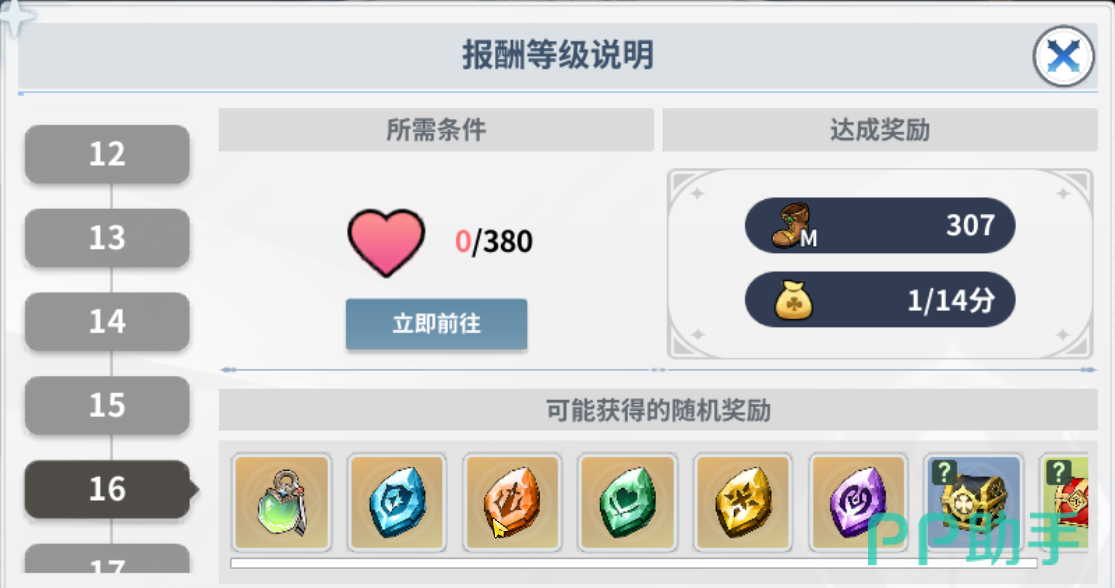
Task: Open reward level 15 tab
Action: (107, 405)
